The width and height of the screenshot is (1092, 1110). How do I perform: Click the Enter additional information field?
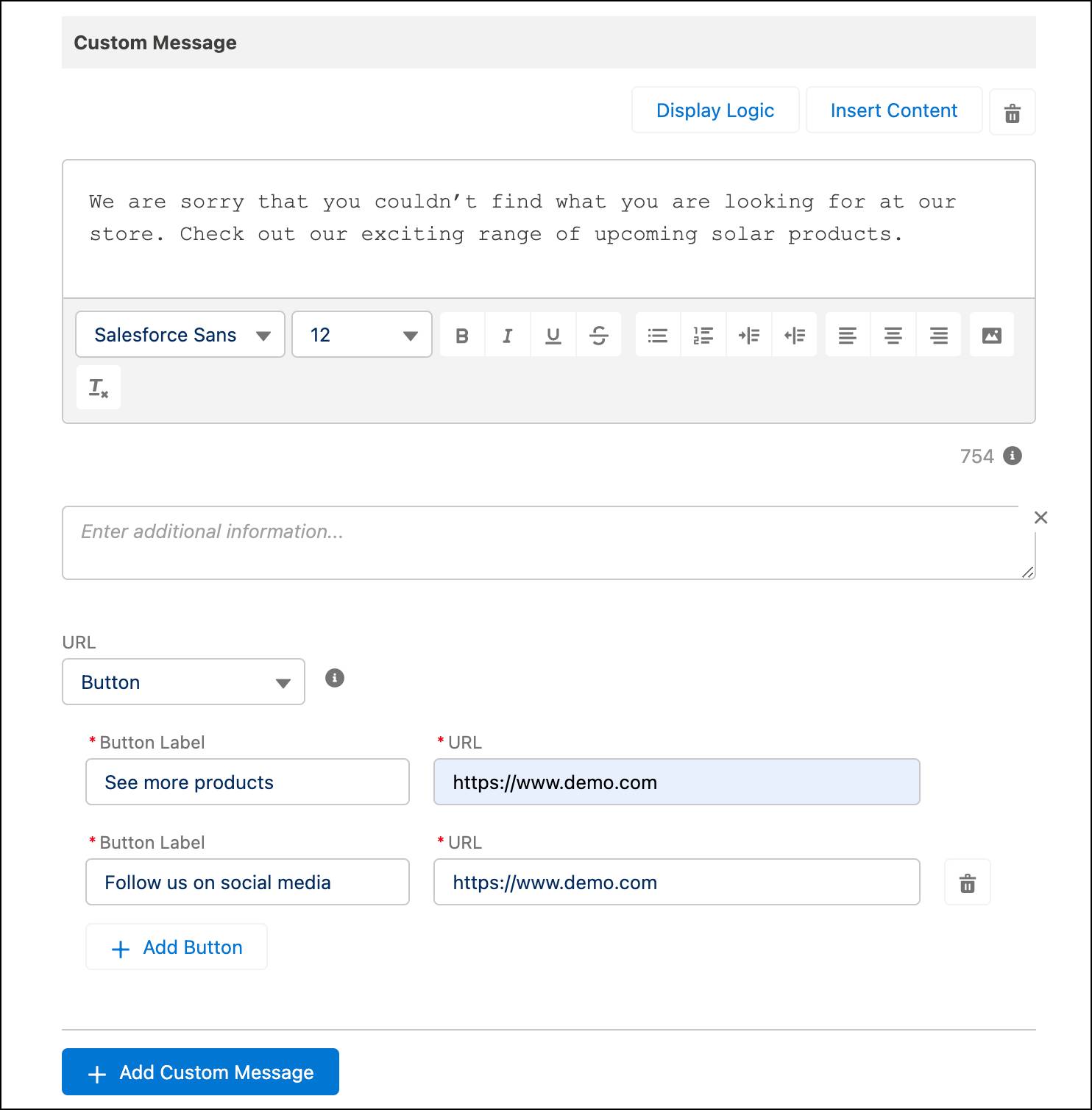548,541
